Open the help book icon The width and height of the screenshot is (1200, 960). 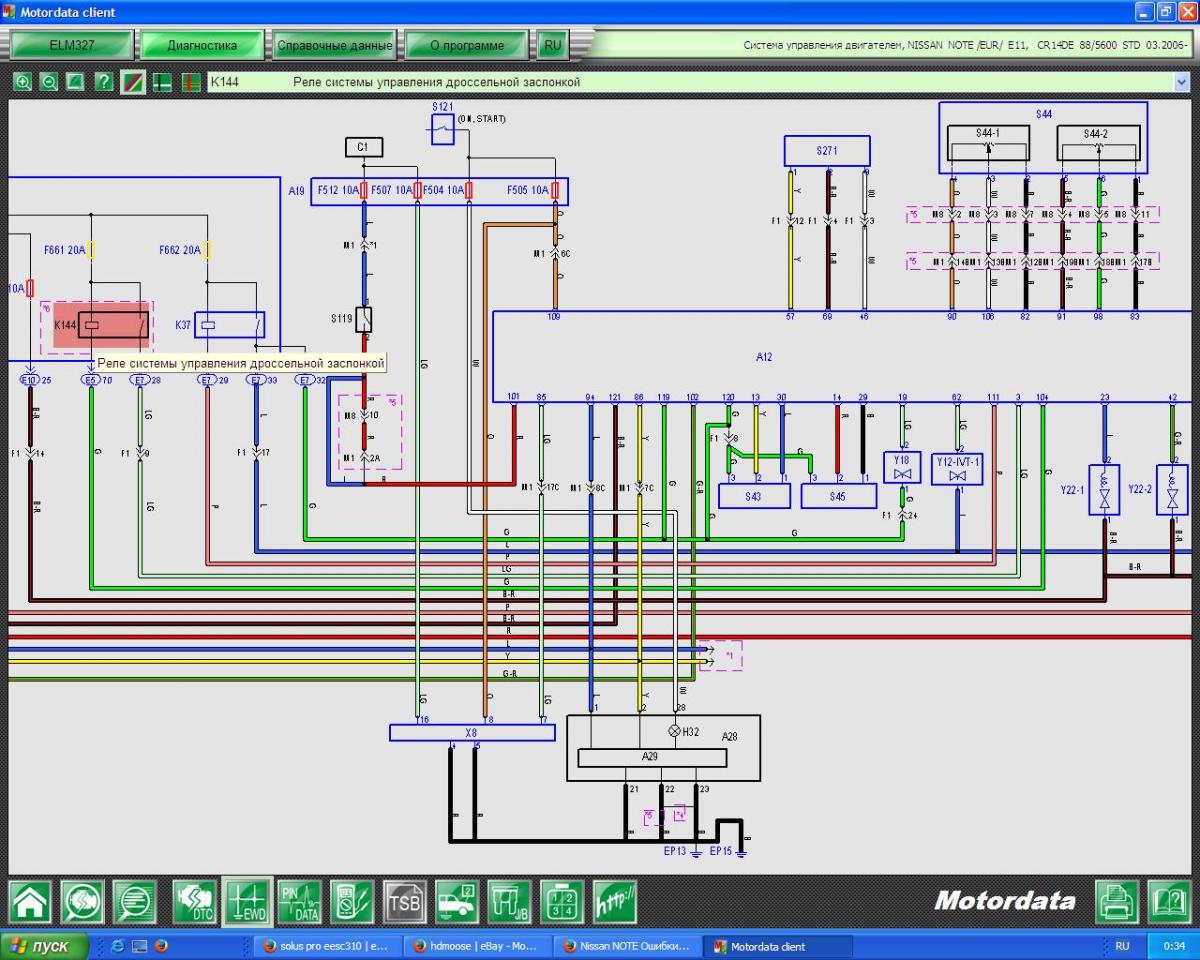(1168, 902)
